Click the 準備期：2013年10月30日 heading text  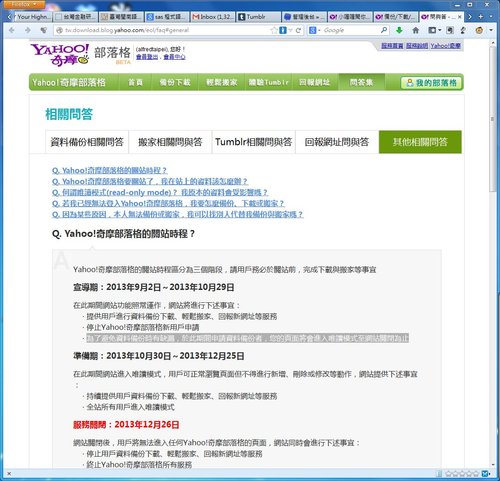tap(159, 356)
